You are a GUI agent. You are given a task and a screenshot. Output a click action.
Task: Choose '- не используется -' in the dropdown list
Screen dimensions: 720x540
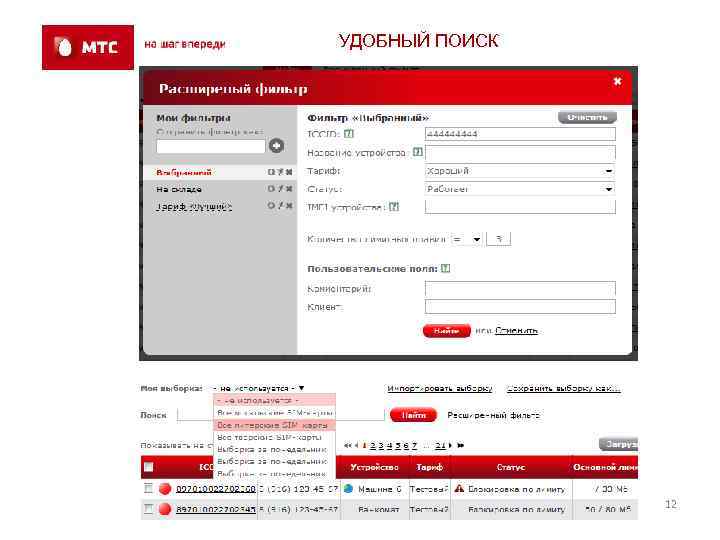pyautogui.click(x=274, y=400)
